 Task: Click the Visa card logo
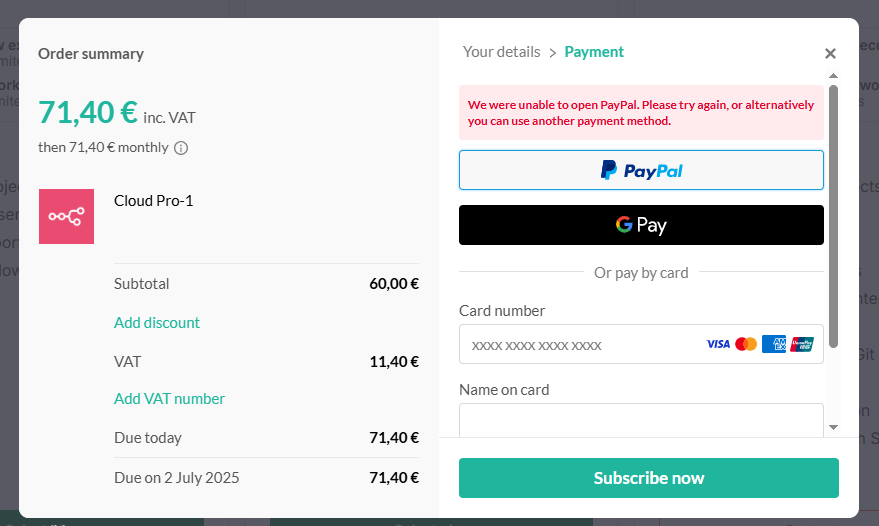(x=718, y=344)
